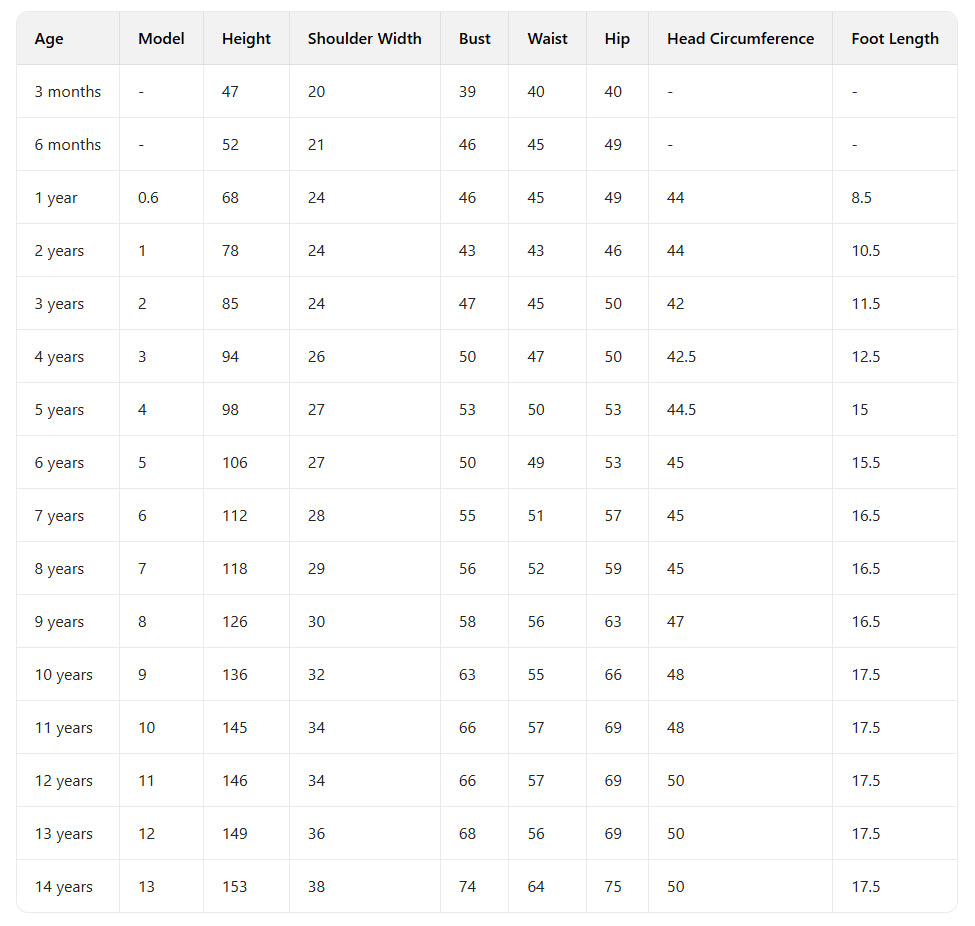
Task: Select the Head Circumference column header
Action: click(740, 39)
